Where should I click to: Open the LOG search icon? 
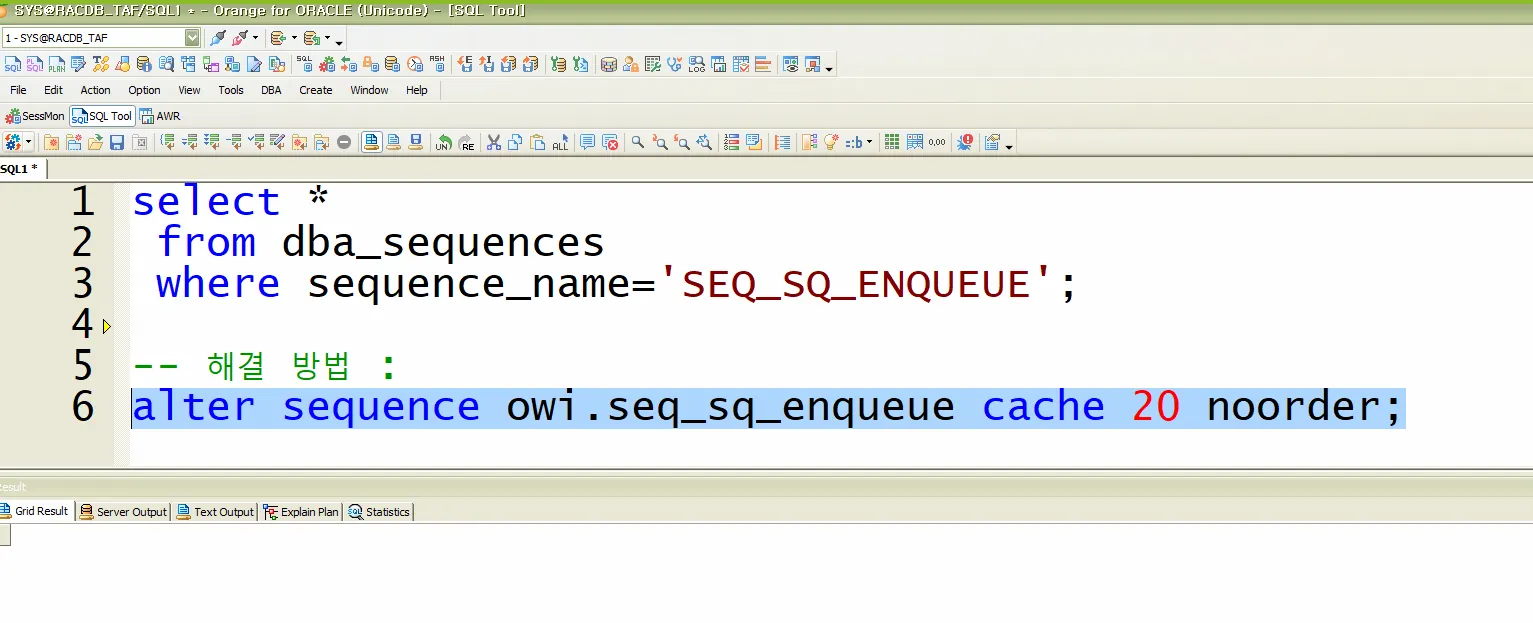pyautogui.click(x=696, y=65)
